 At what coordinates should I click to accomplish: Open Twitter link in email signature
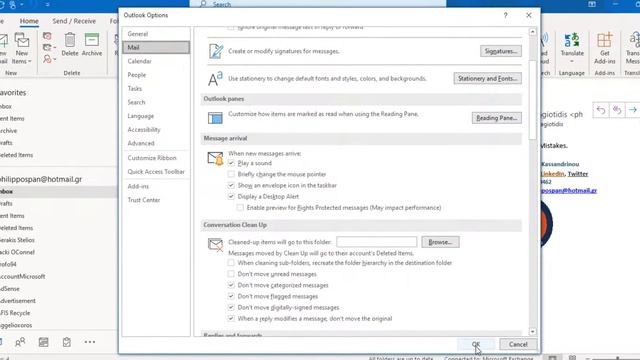coord(578,174)
